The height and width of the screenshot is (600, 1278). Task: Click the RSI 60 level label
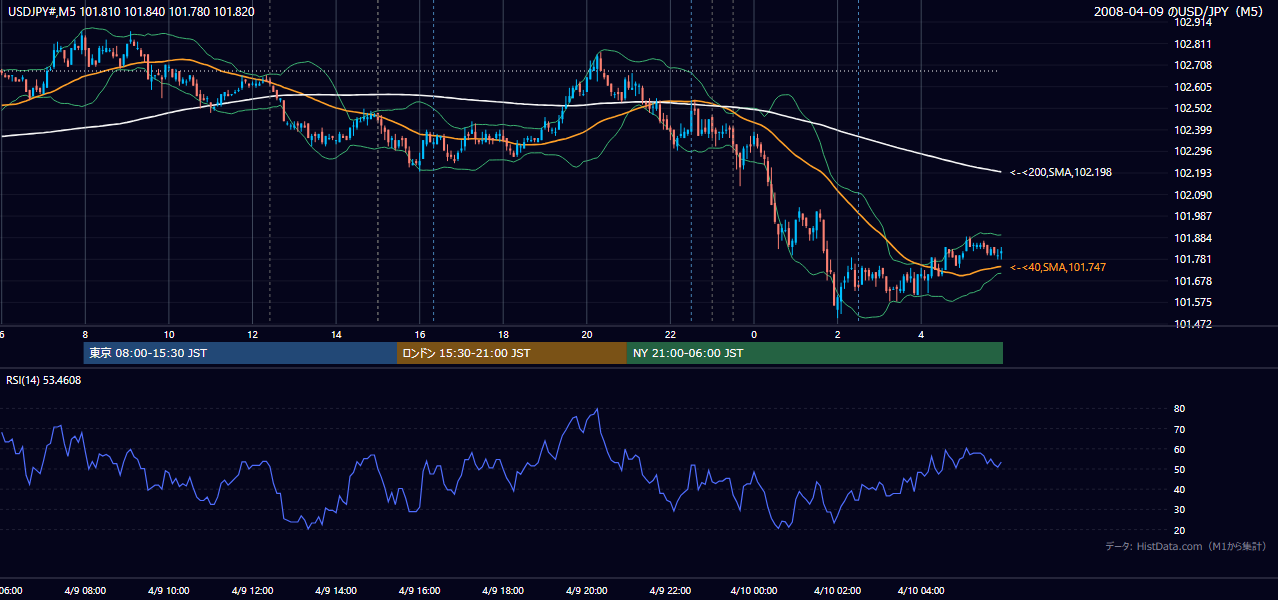1180,449
